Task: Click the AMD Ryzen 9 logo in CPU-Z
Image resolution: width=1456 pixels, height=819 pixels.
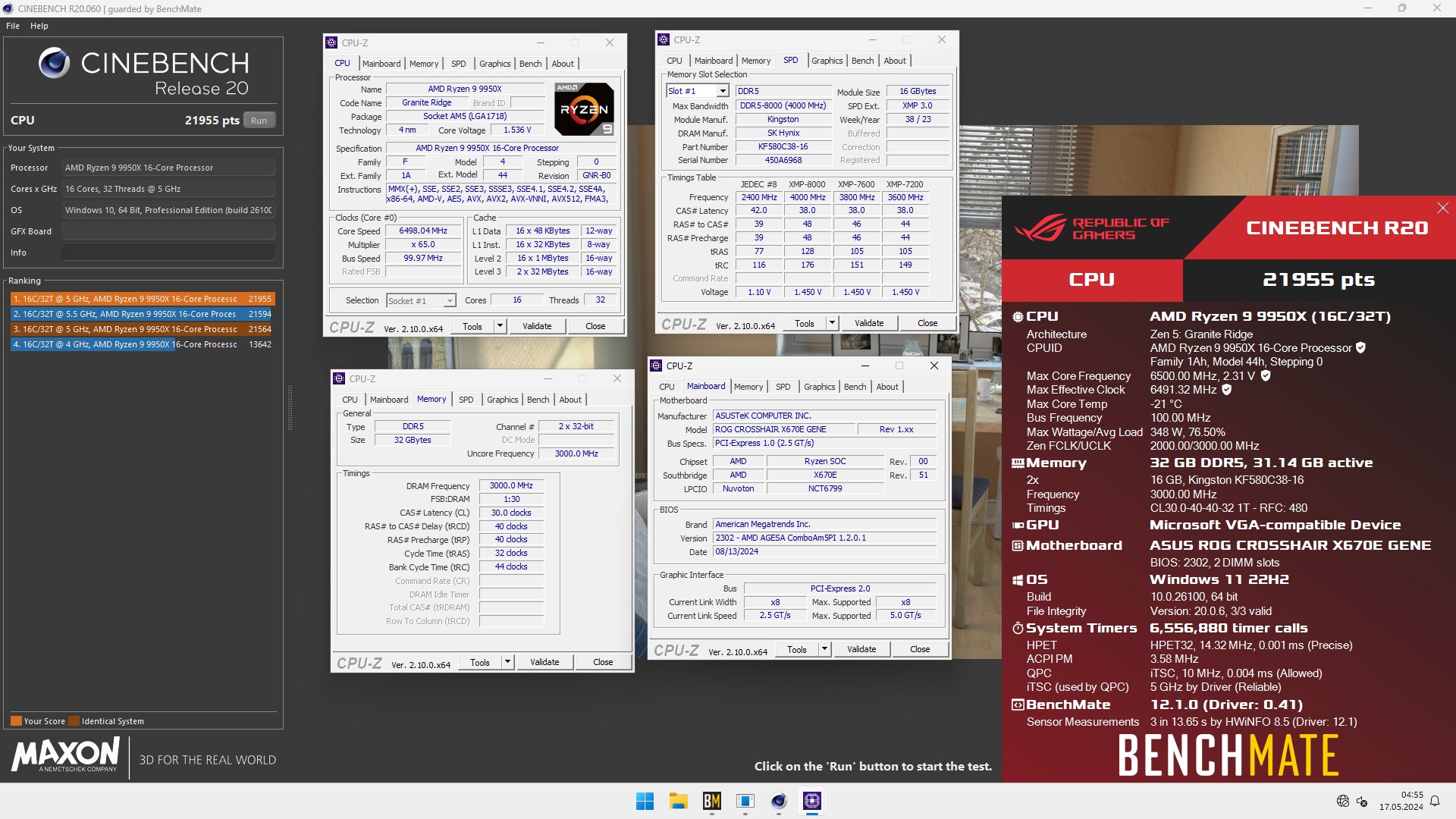Action: 583,109
